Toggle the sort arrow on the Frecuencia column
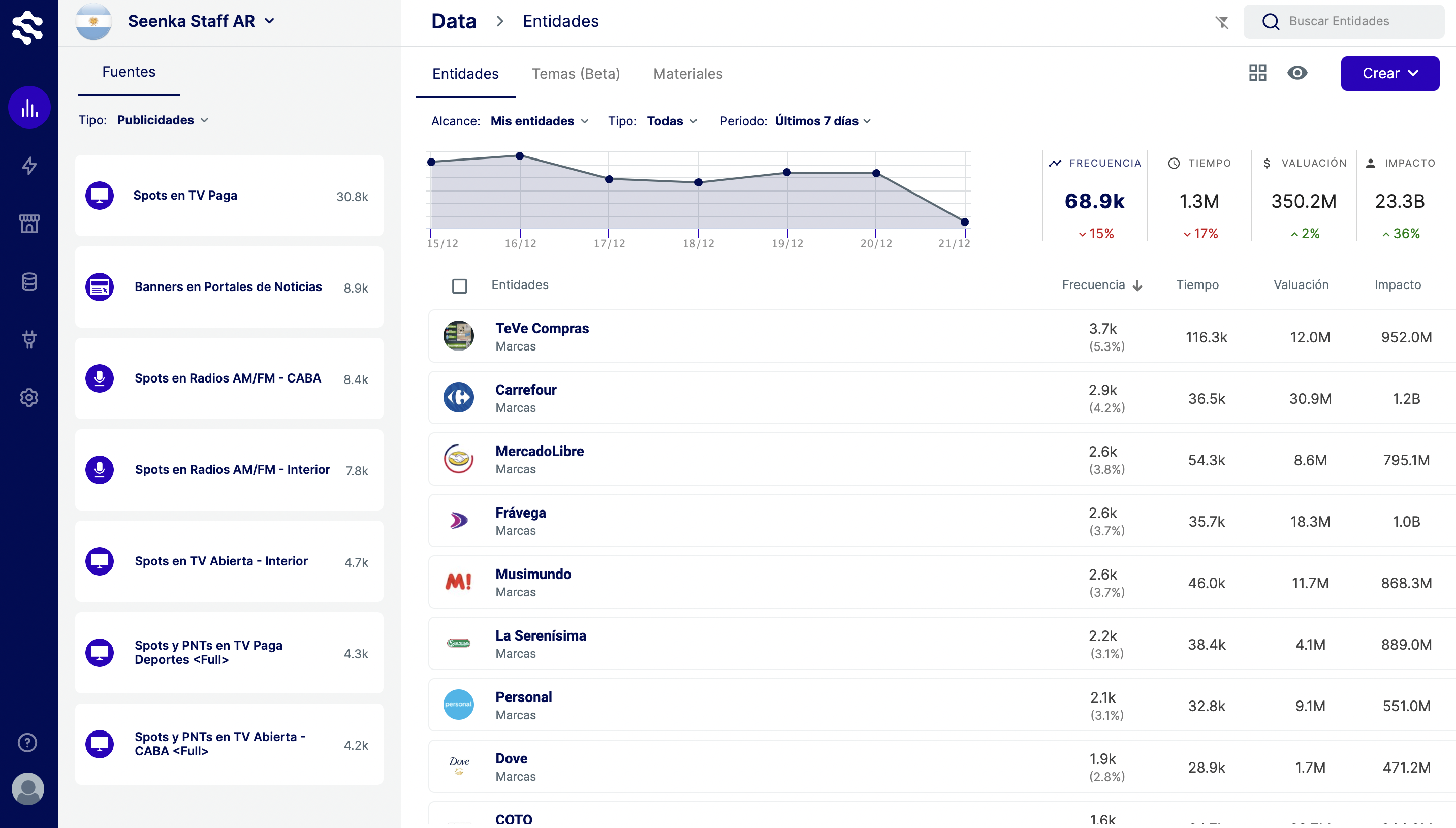The height and width of the screenshot is (828, 1456). (1138, 286)
